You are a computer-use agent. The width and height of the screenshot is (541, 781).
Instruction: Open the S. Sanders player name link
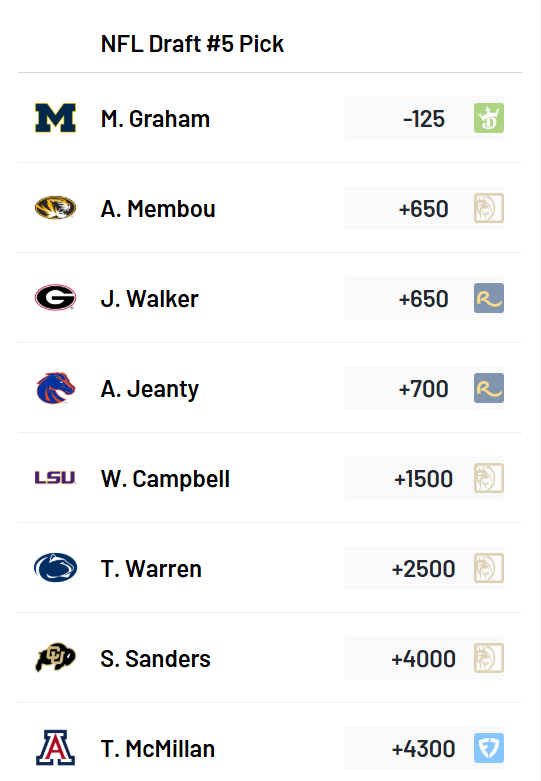[155, 658]
